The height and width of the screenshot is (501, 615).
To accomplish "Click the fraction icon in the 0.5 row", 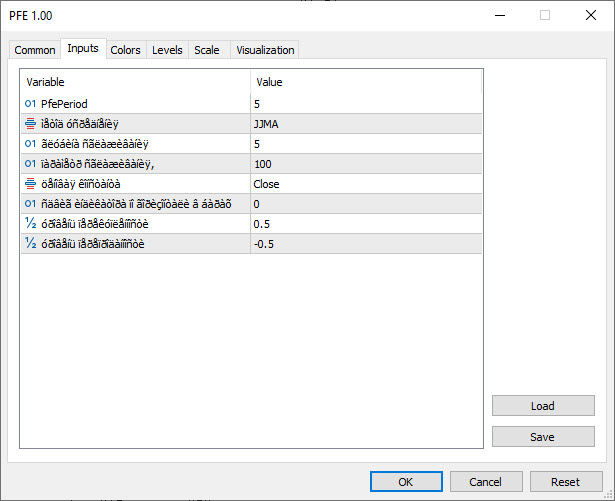I will click(29, 224).
